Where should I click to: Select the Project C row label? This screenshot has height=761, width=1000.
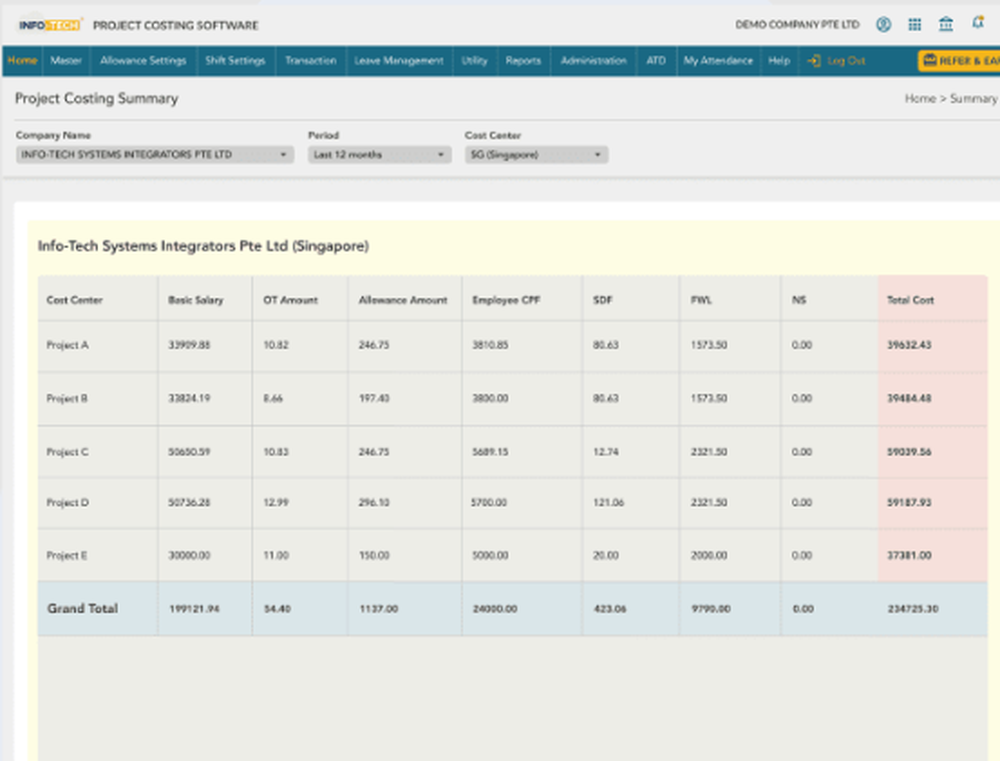(x=67, y=452)
